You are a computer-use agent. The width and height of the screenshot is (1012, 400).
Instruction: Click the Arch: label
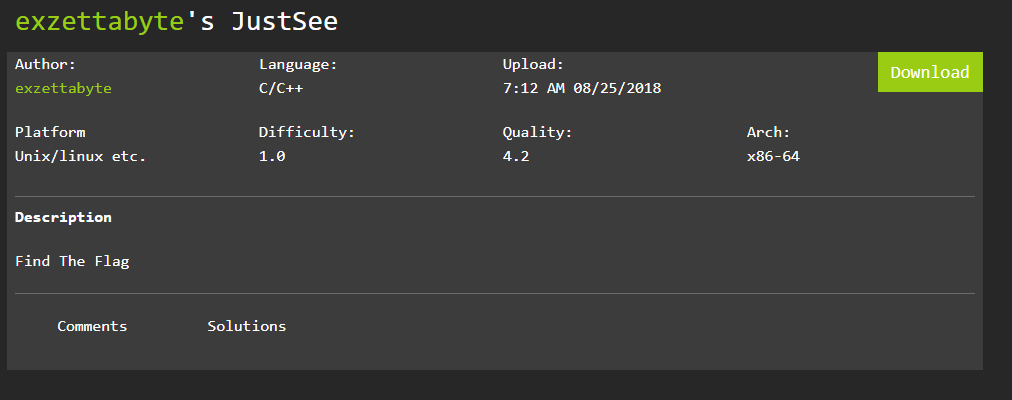click(x=768, y=132)
